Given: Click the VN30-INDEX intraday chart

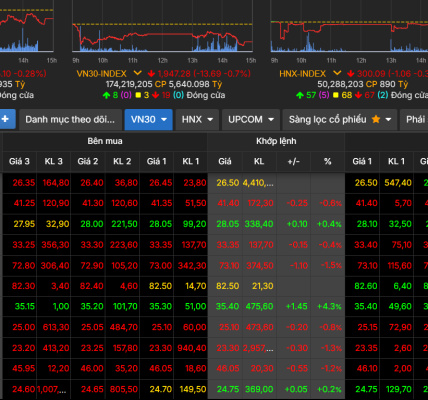Looking at the screenshot, I should point(162,32).
